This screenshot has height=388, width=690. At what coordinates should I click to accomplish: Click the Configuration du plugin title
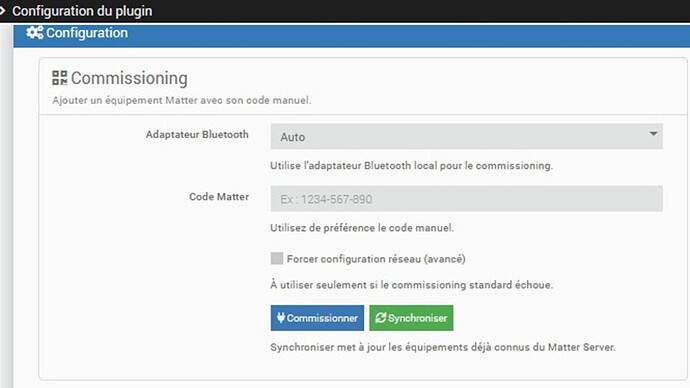(x=82, y=11)
